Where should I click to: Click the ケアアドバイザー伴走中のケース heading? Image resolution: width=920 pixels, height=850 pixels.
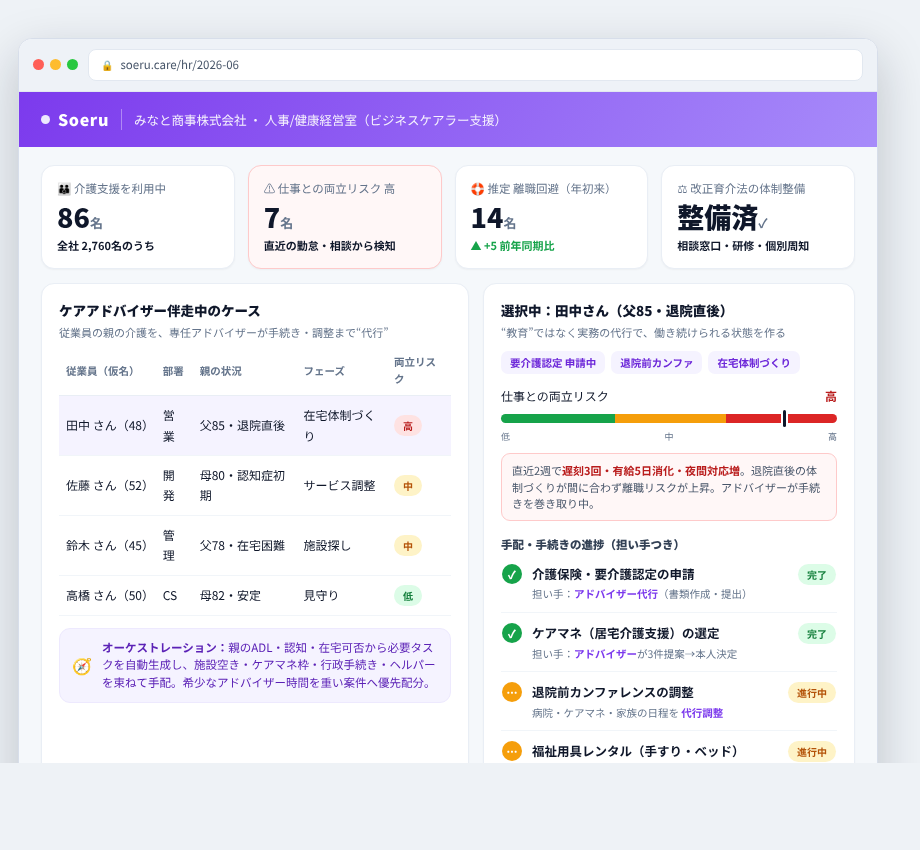[160, 311]
